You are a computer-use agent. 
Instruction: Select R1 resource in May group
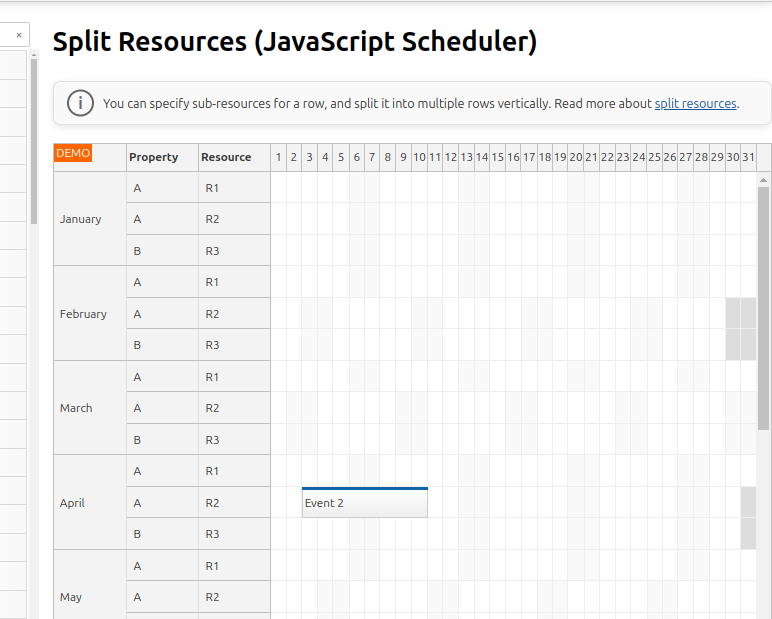234,565
